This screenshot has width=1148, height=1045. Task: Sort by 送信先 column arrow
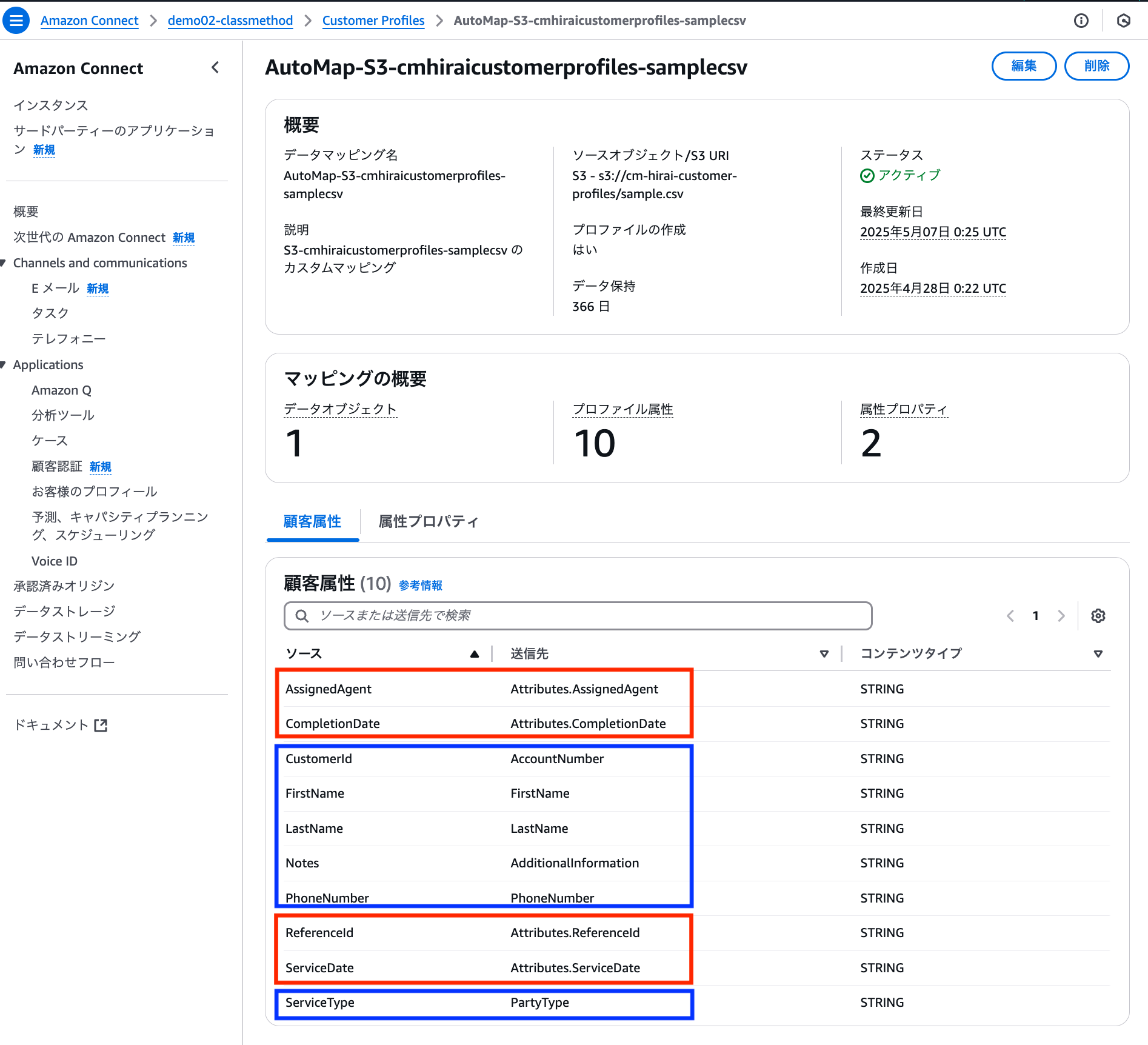[x=824, y=654]
